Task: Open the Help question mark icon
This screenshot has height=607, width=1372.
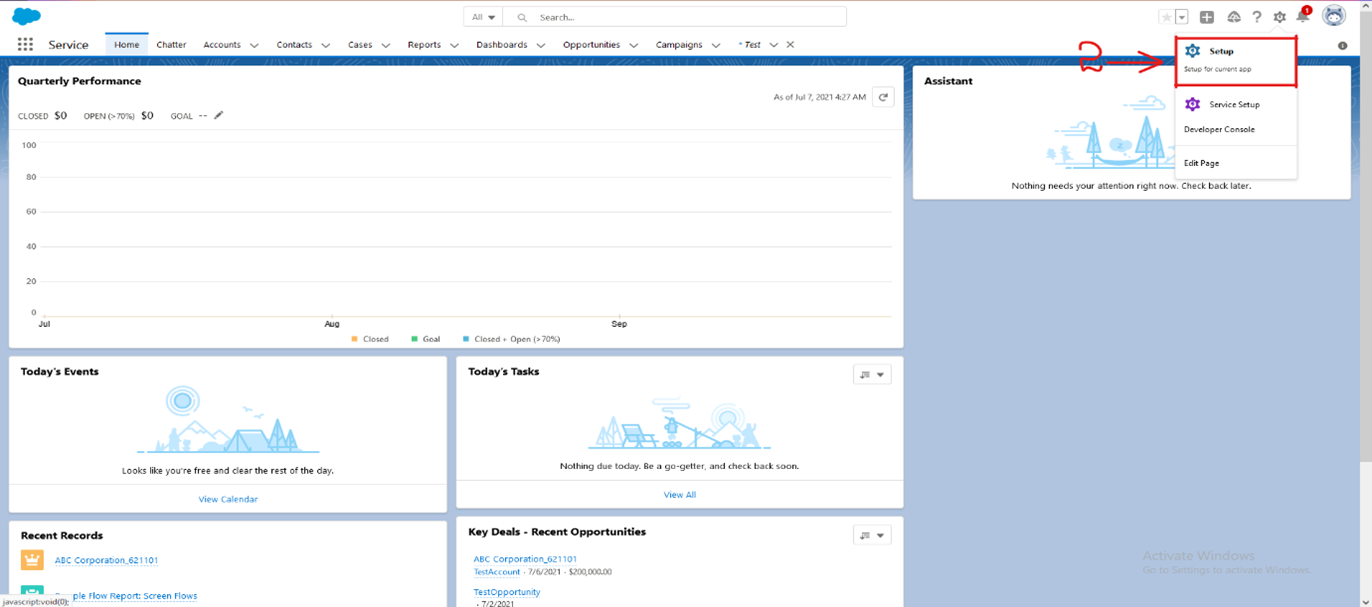Action: (x=1255, y=17)
